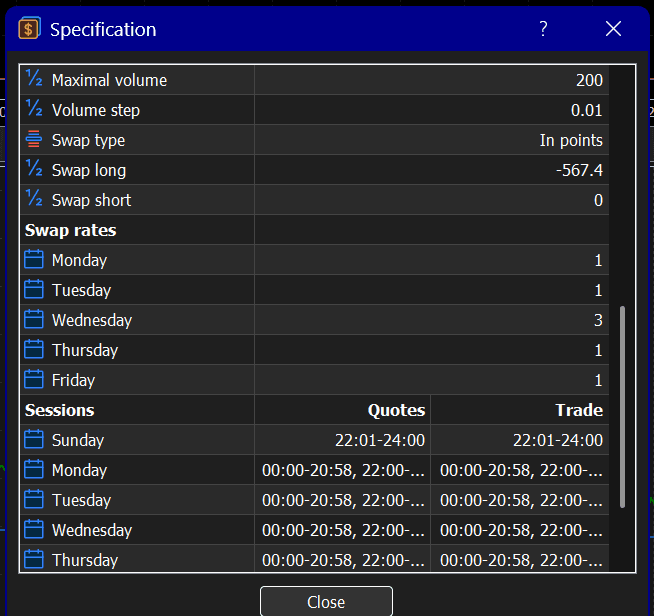The image size is (654, 616).
Task: Click the calendar icon for Tuesday swap rate
Action: click(x=34, y=289)
